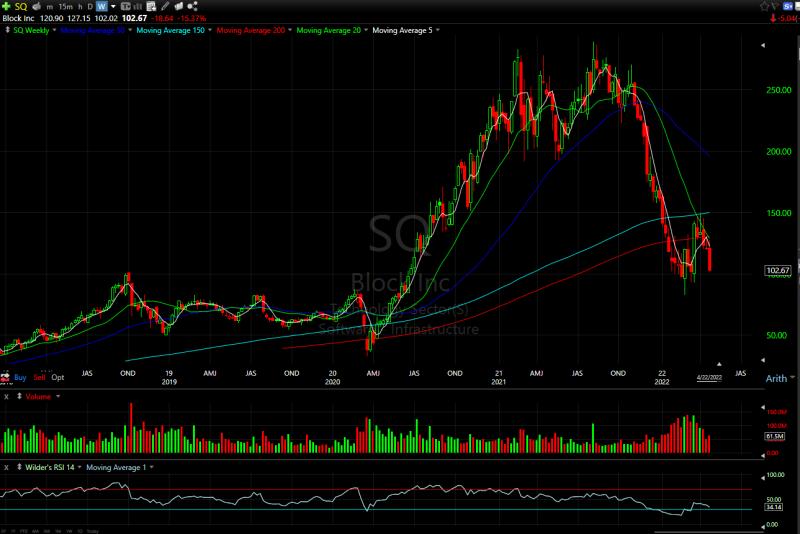Switch to the 15m timeframe
This screenshot has width=800, height=534.
[65, 7]
